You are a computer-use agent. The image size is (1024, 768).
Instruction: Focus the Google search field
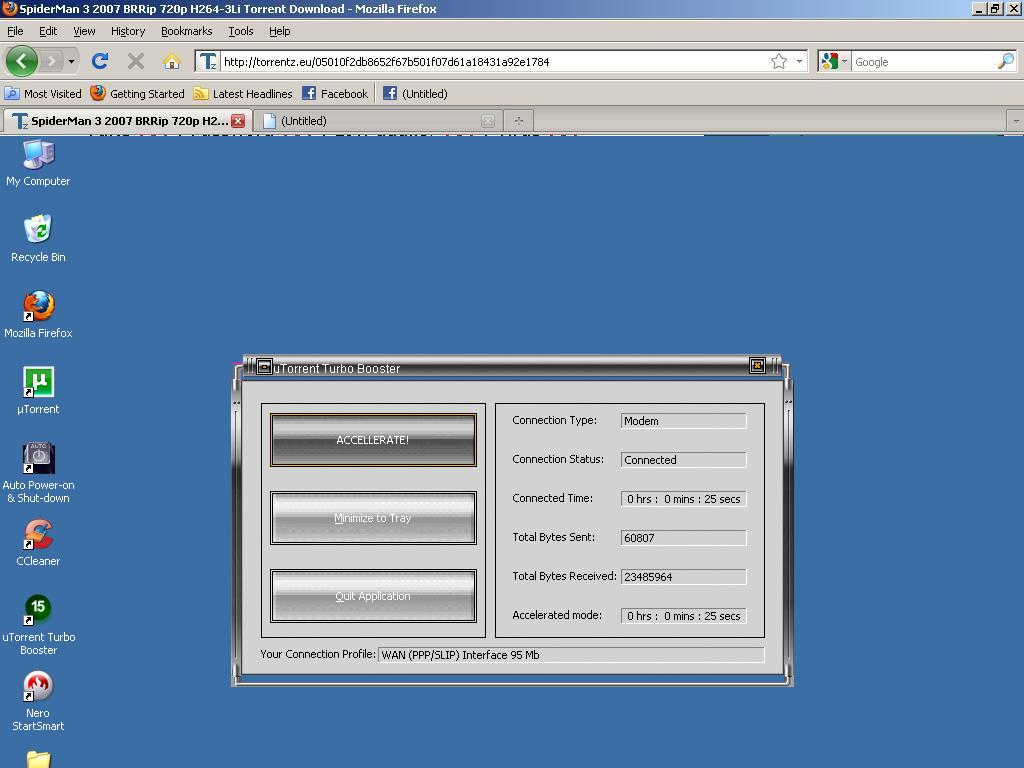click(924, 61)
